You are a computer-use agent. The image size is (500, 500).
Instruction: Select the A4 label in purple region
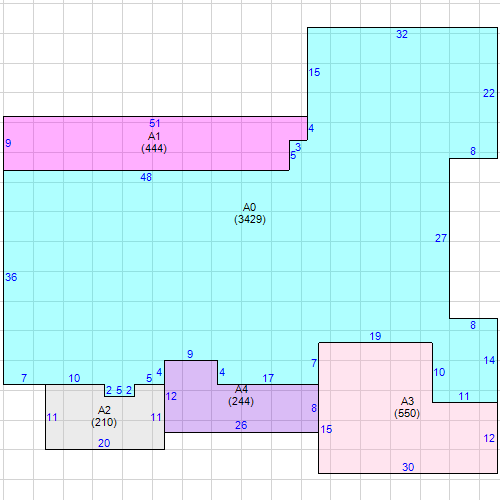click(x=241, y=389)
